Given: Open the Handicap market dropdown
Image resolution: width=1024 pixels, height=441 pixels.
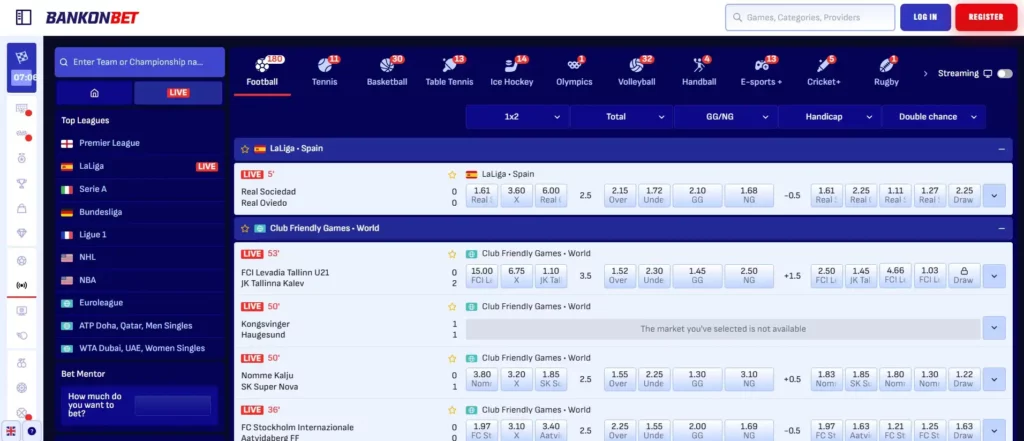Looking at the screenshot, I should point(829,117).
